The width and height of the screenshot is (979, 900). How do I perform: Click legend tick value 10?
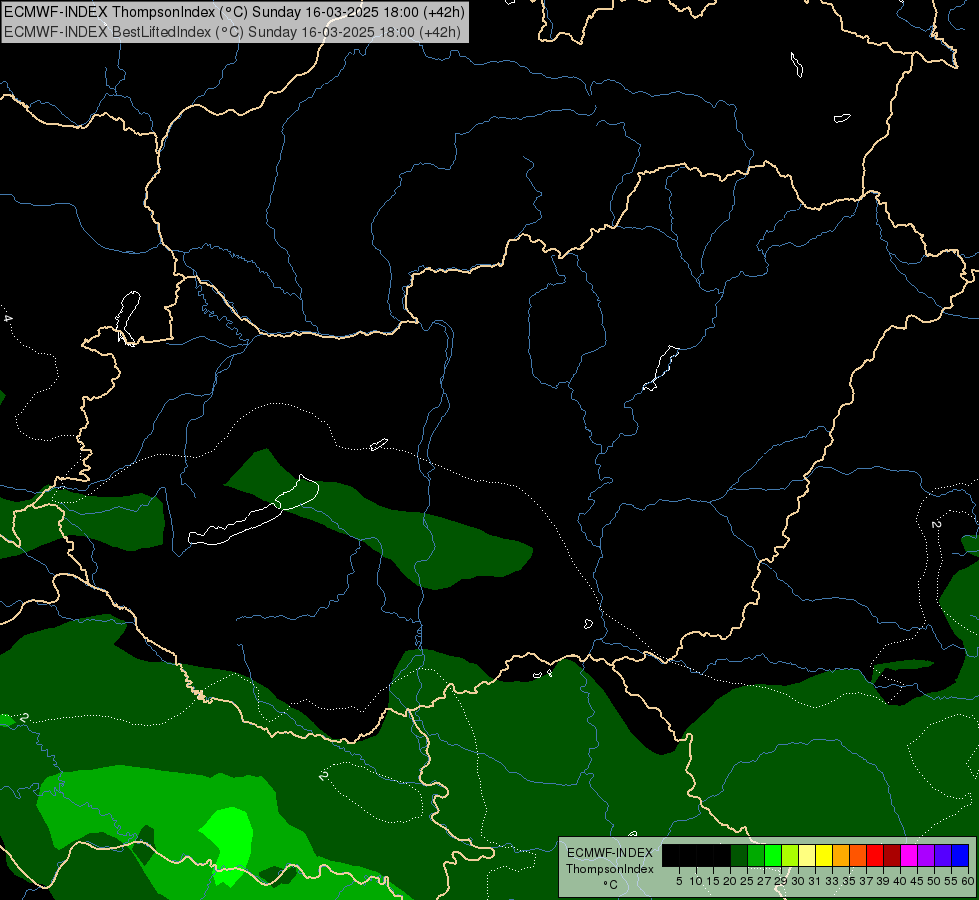tap(696, 881)
